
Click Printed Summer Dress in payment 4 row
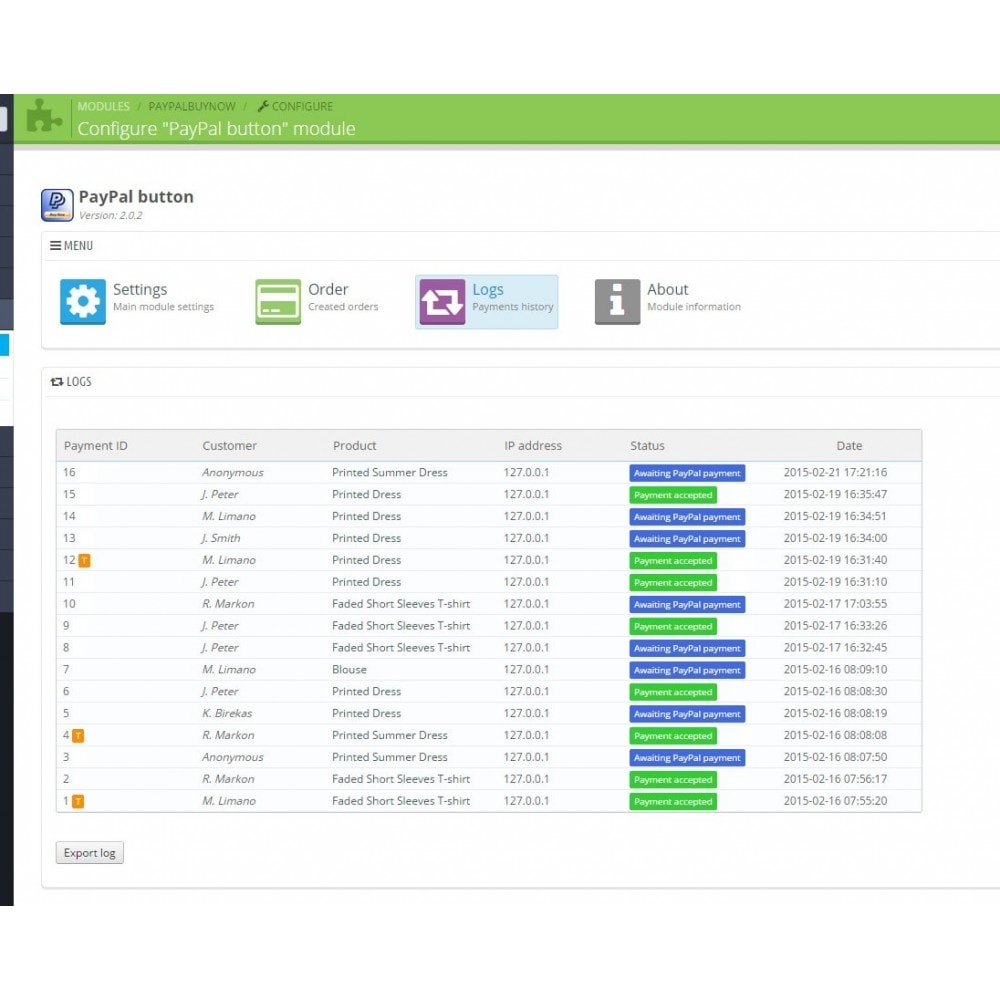(390, 735)
